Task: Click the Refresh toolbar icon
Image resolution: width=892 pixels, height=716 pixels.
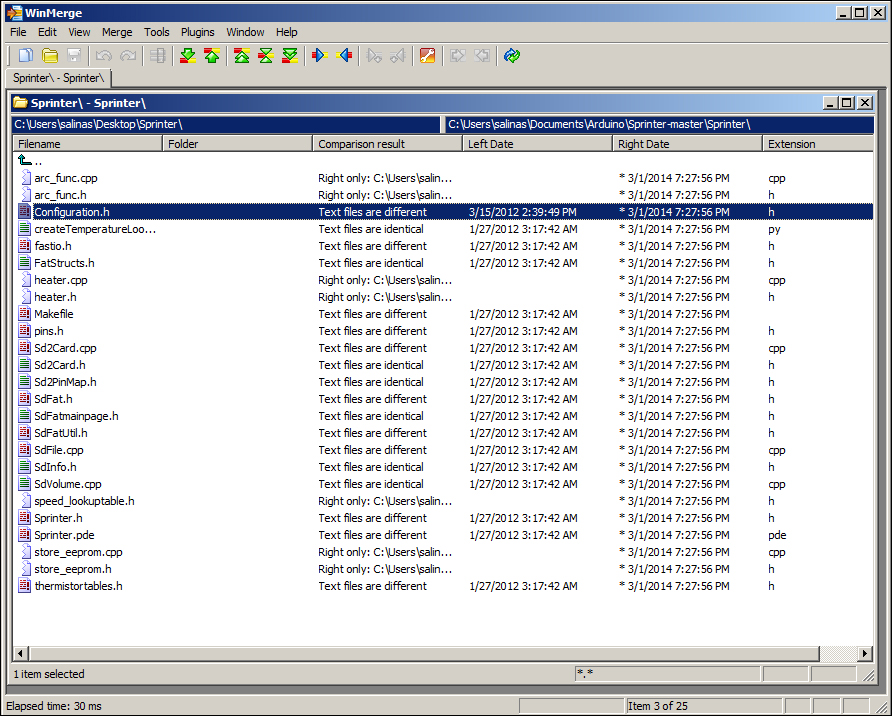Action: pyautogui.click(x=512, y=56)
